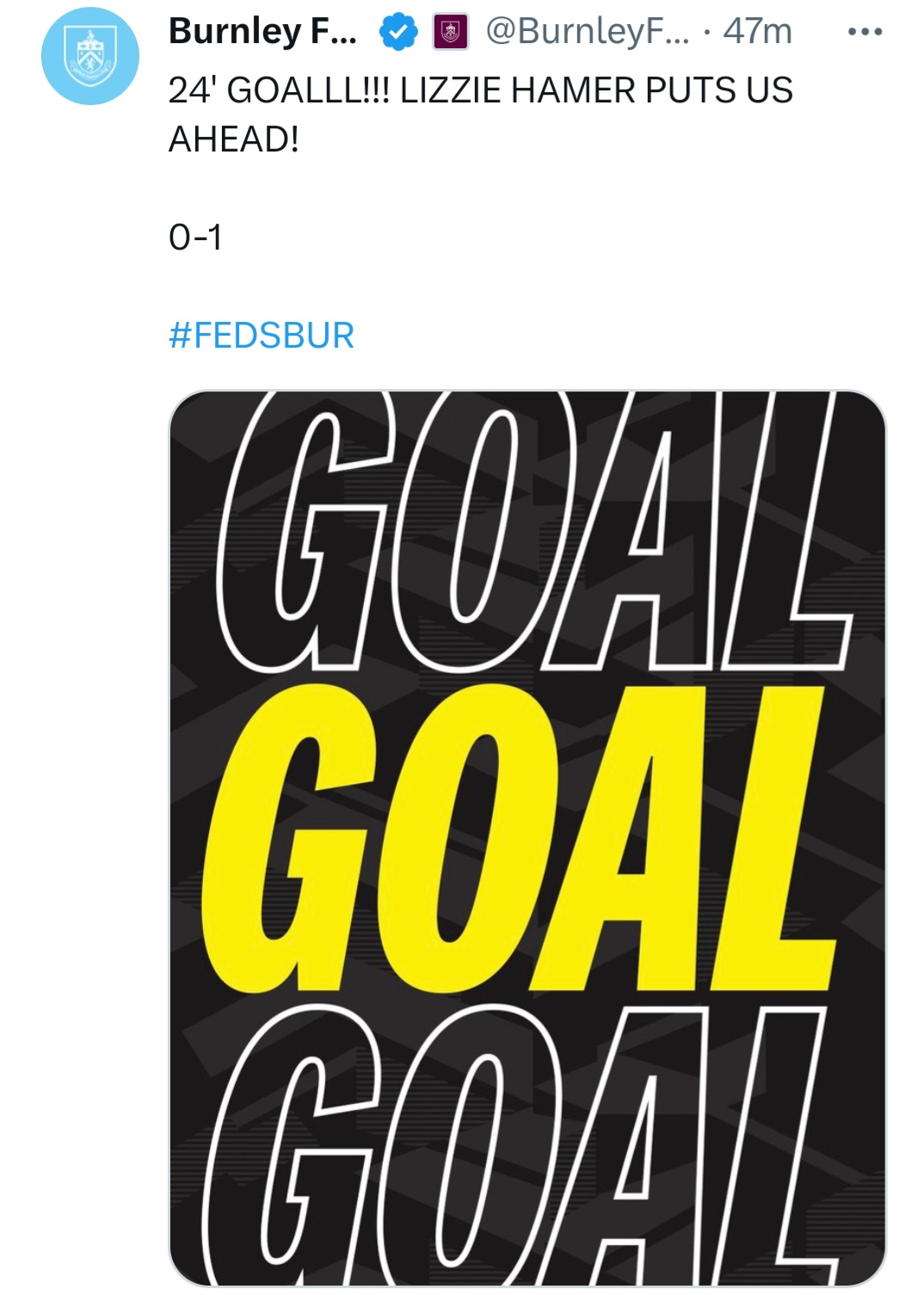
Task: Open the three-dot more options menu
Action: (864, 33)
